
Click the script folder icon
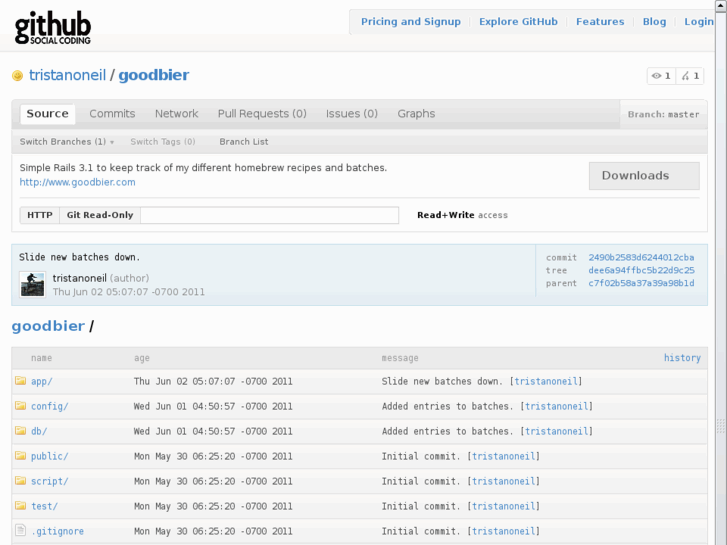coord(20,481)
